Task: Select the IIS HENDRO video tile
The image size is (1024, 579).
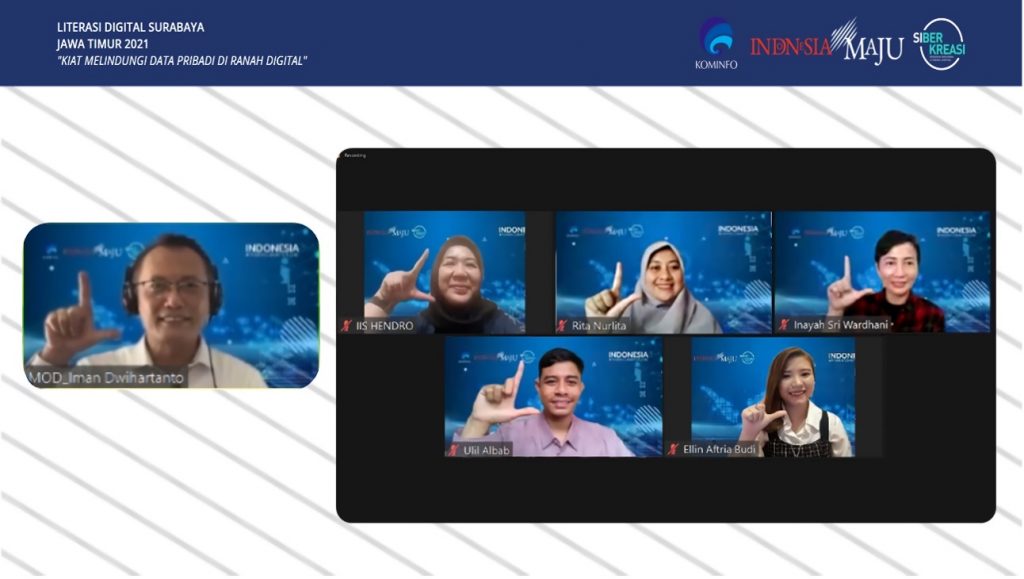Action: (444, 270)
